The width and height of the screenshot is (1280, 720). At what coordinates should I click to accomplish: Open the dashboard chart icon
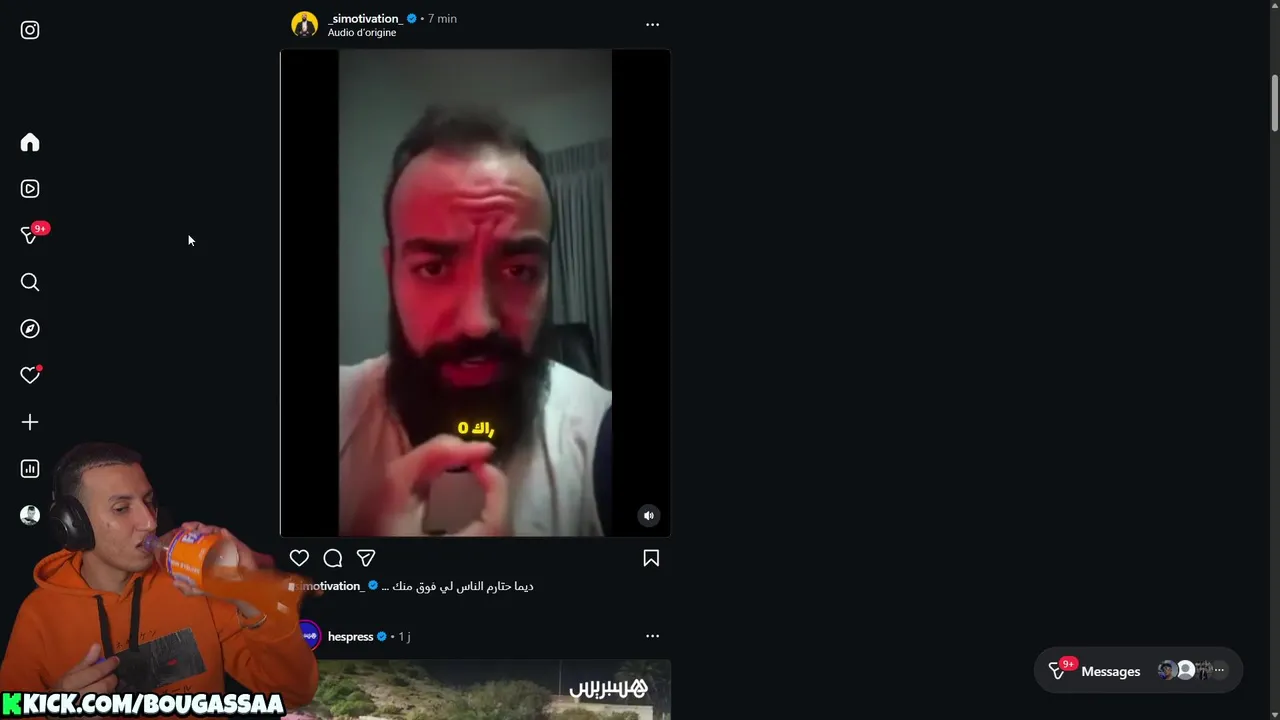[x=30, y=468]
